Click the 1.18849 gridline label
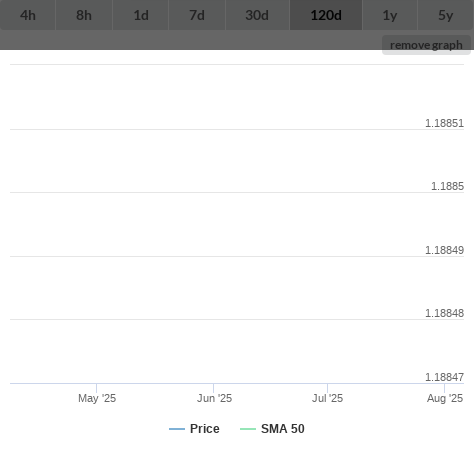This screenshot has height=455, width=474. click(x=444, y=250)
